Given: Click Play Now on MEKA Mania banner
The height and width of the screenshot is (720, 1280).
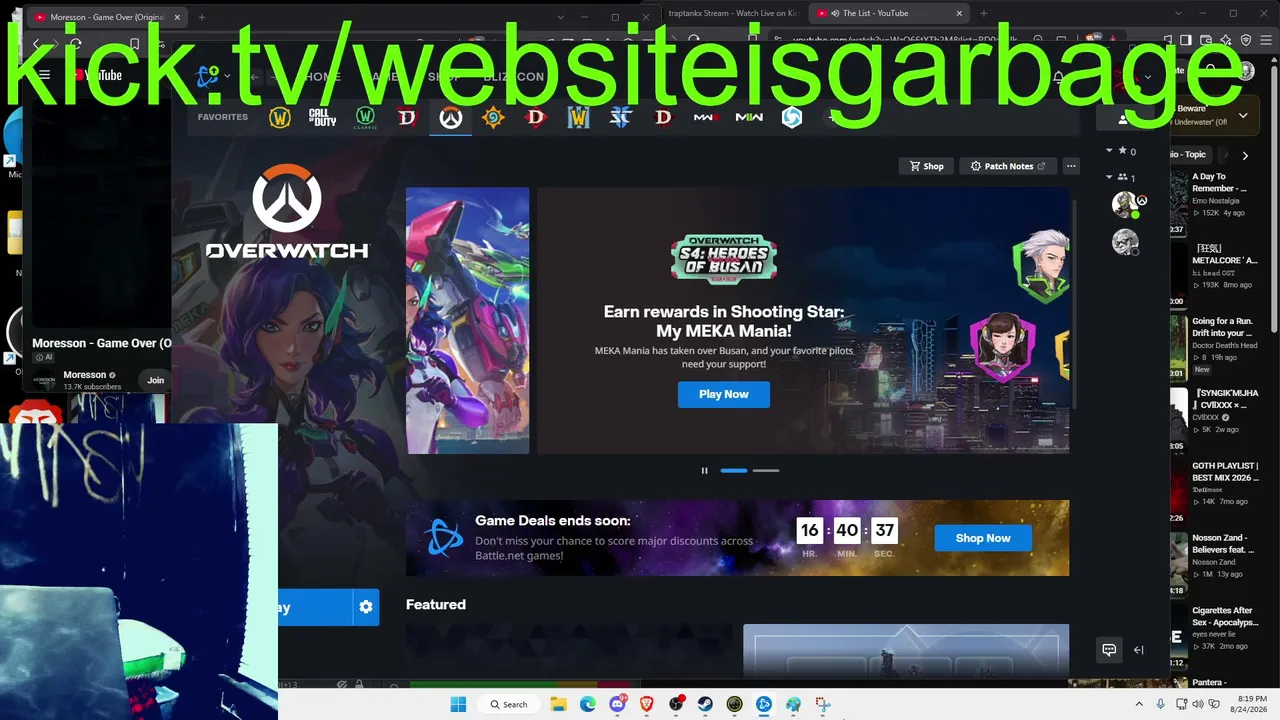Looking at the screenshot, I should [x=724, y=394].
